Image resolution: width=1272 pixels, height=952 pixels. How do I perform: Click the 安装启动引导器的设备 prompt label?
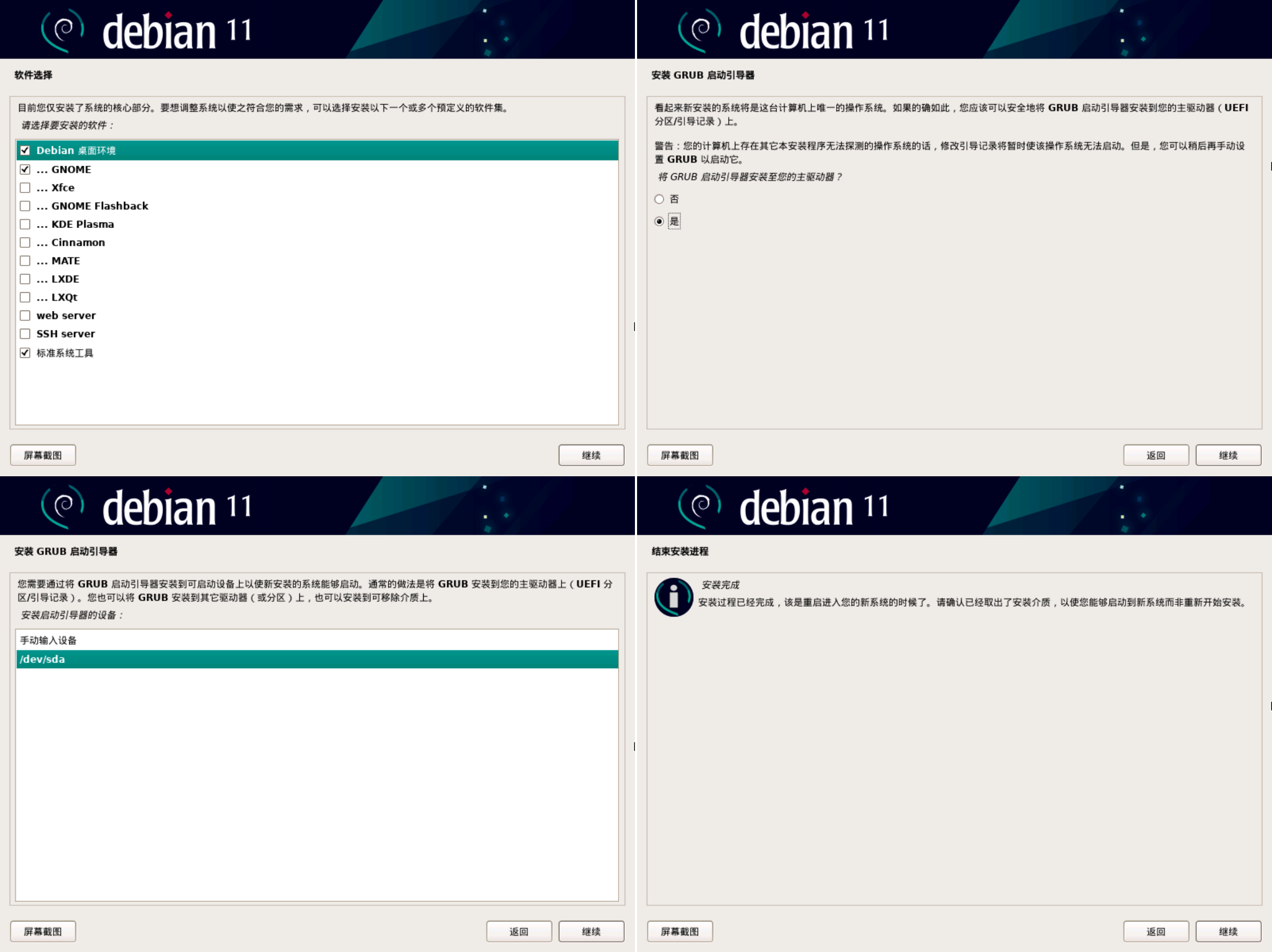(72, 615)
